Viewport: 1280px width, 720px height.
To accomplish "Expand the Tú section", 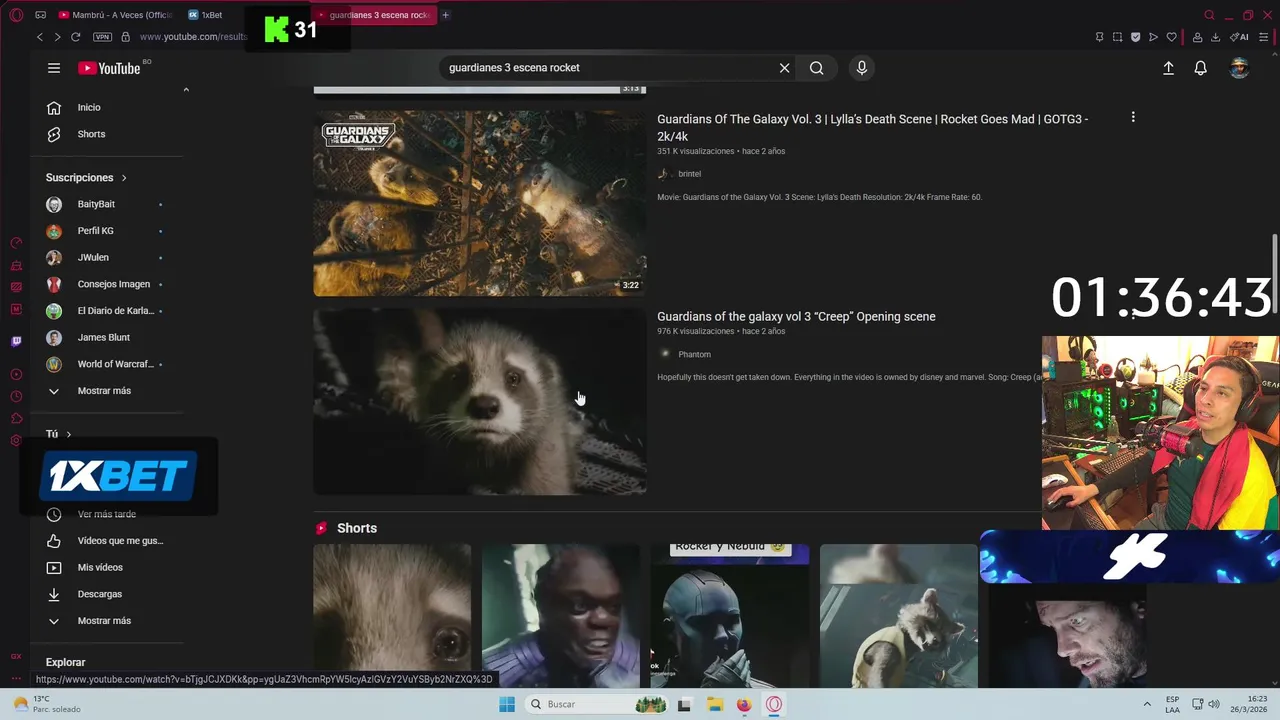I will [59, 434].
